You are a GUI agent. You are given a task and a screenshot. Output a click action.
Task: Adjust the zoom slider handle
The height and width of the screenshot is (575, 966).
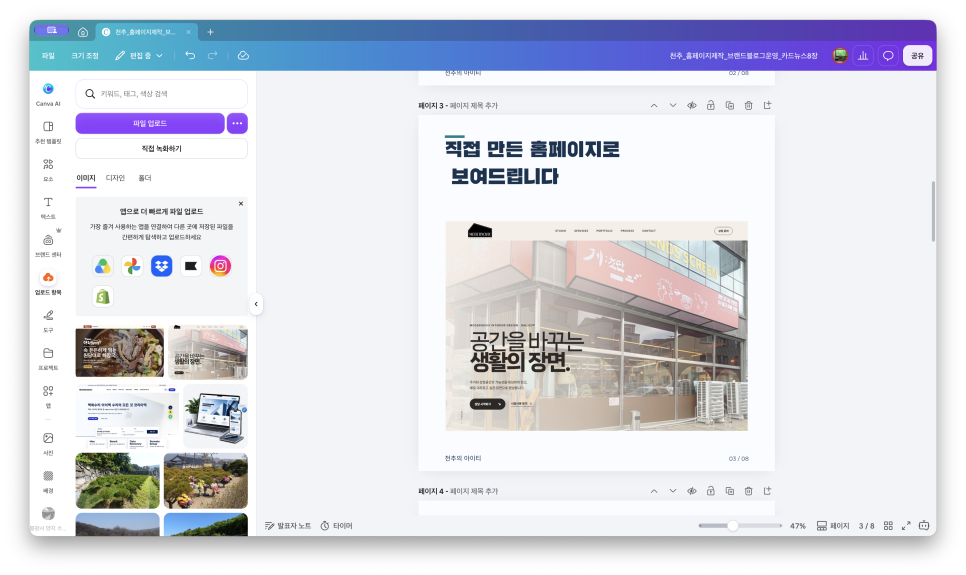pos(733,526)
